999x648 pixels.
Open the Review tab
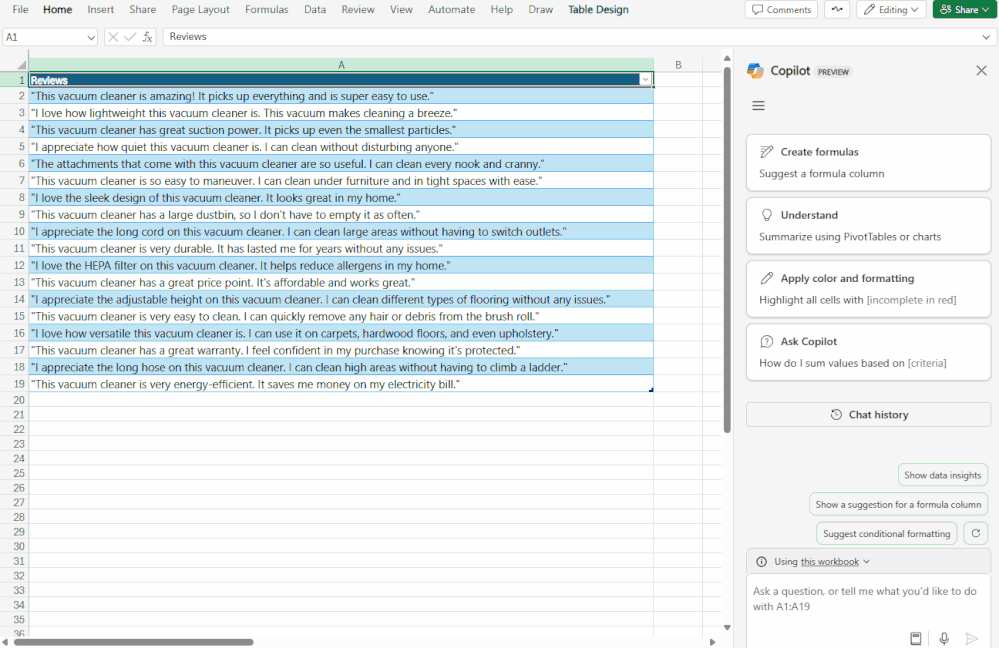pos(358,10)
